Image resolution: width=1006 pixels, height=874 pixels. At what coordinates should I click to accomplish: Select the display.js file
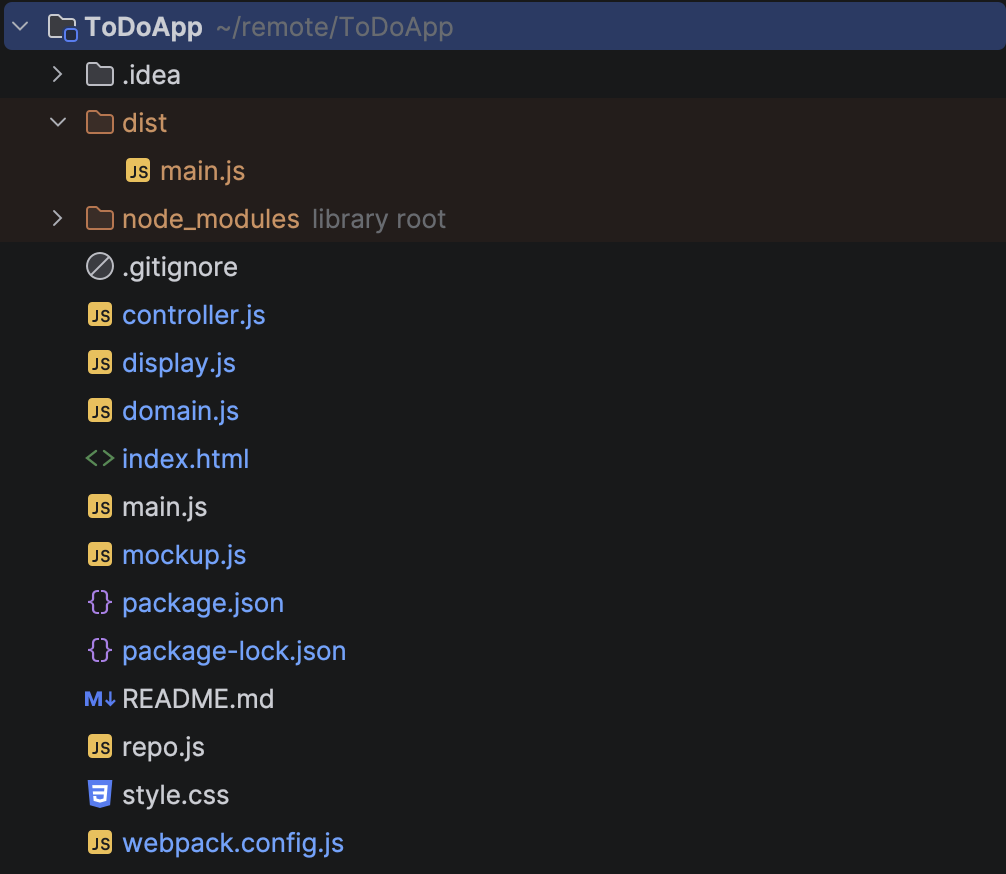(x=178, y=363)
